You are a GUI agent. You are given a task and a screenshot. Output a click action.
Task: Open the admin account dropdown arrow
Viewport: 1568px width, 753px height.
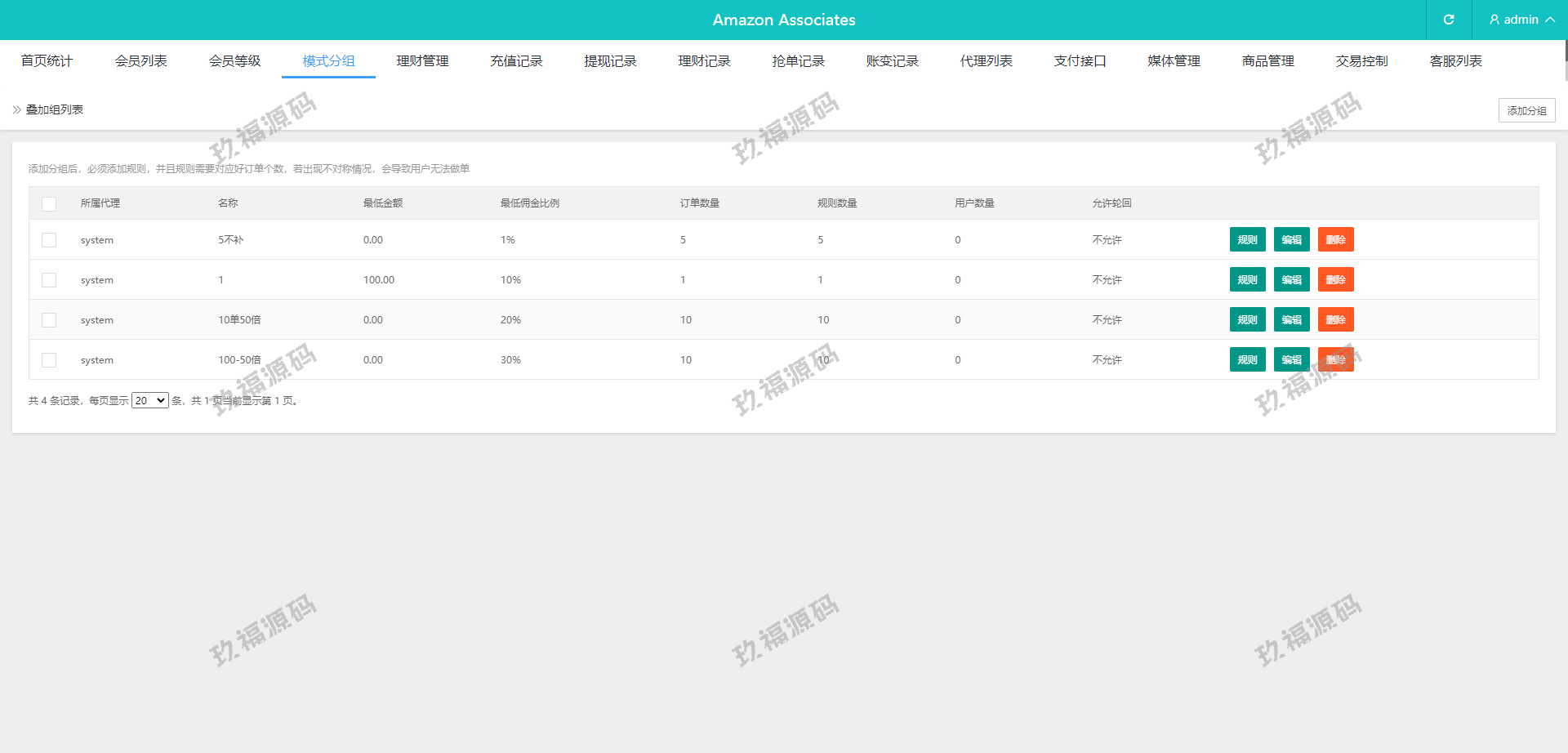1550,20
